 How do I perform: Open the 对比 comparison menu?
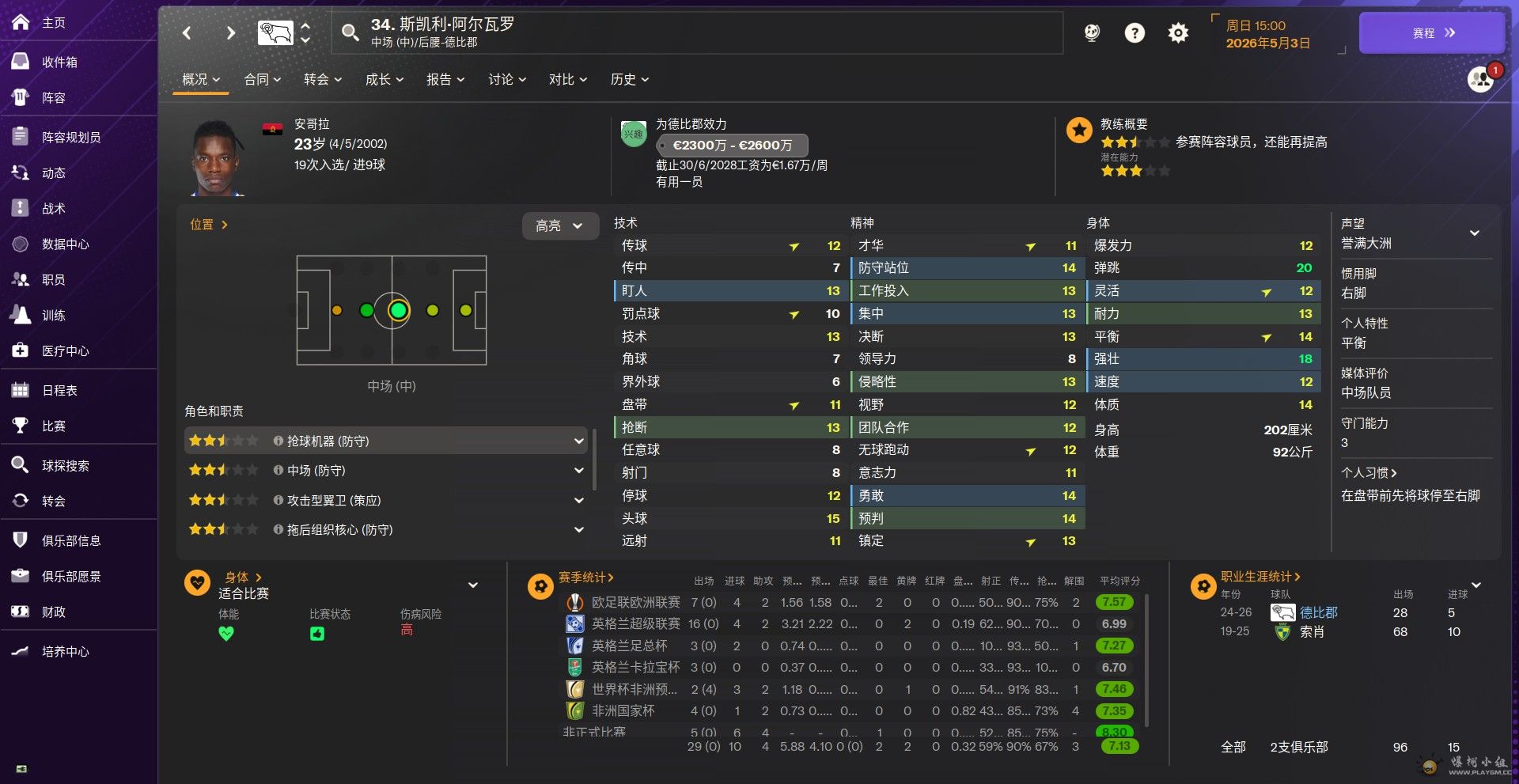click(x=568, y=79)
